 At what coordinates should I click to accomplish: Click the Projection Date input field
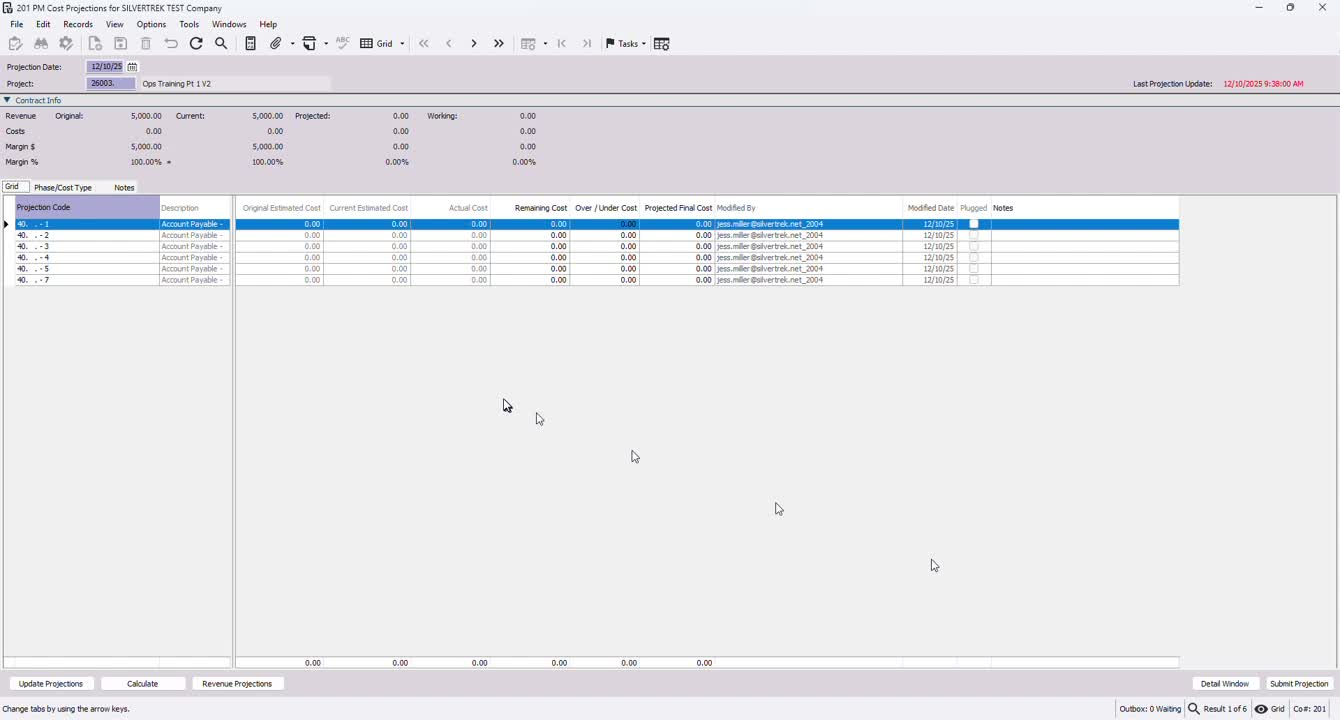(106, 67)
